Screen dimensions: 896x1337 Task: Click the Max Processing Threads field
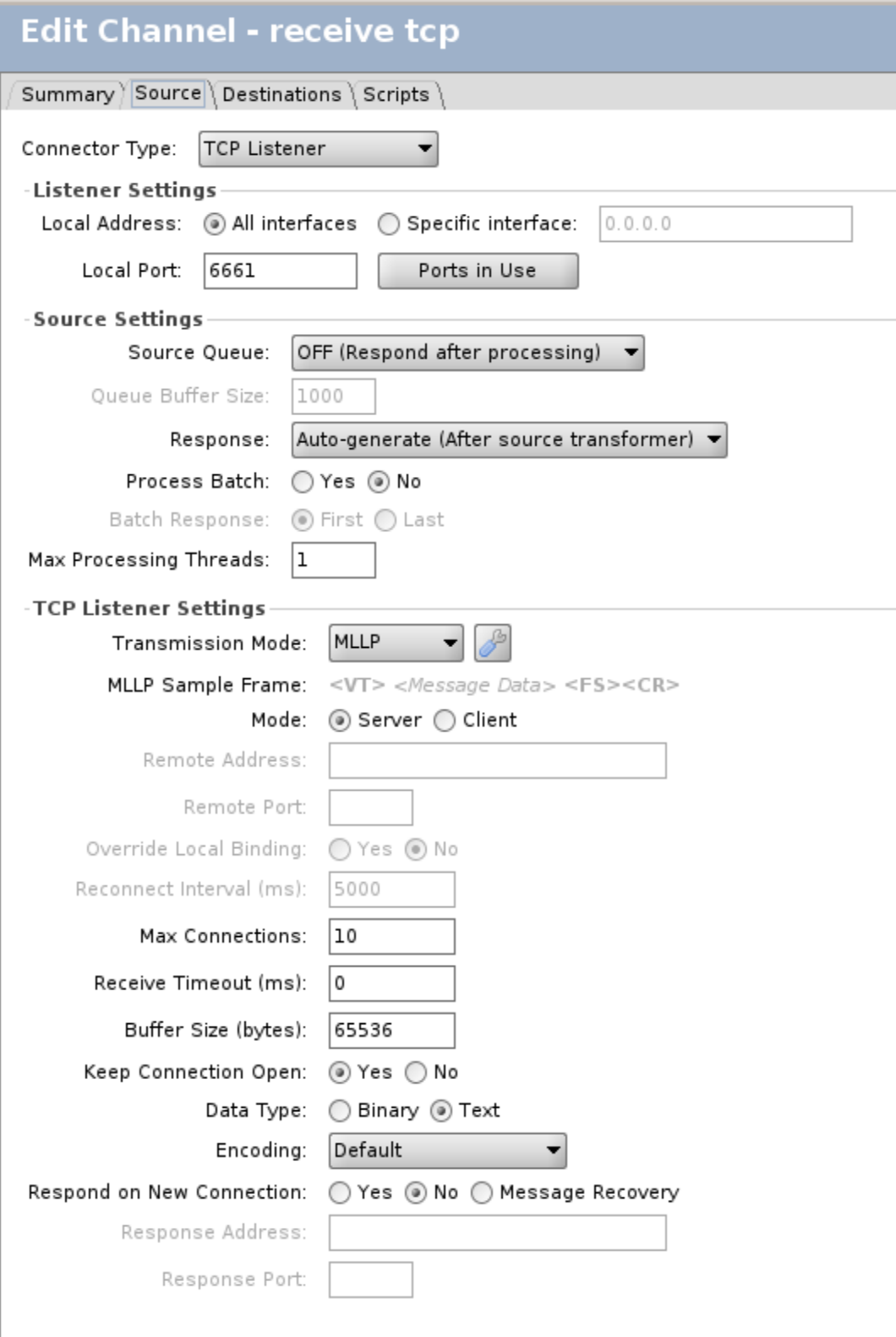point(333,560)
